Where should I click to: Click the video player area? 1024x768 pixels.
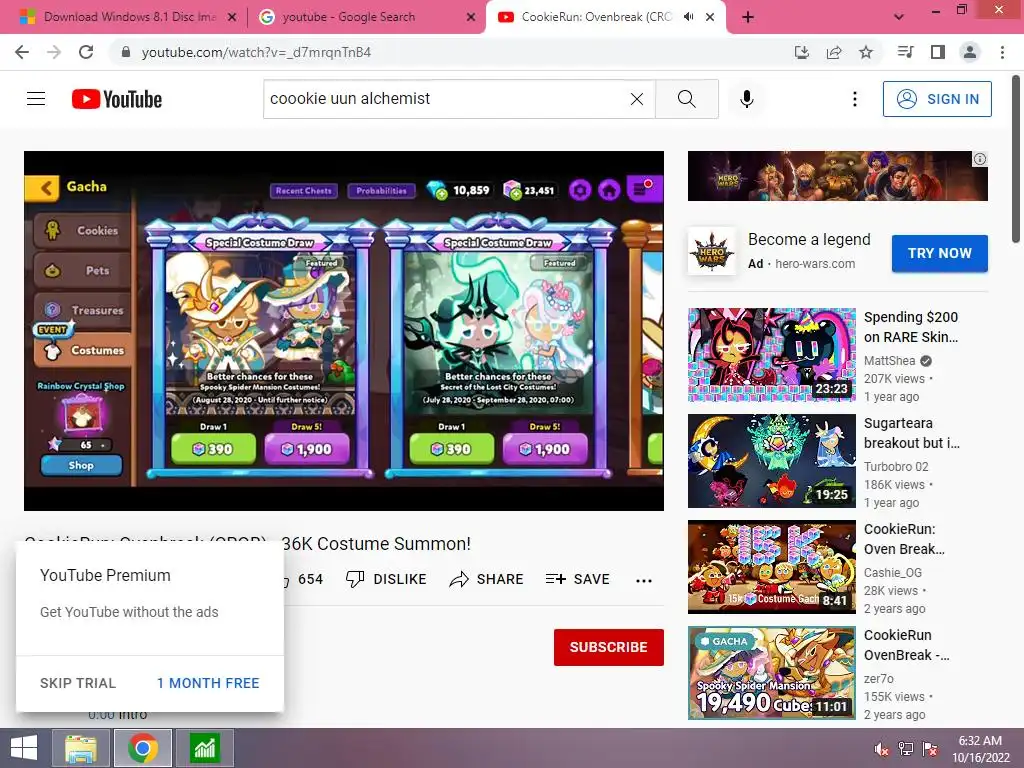pyautogui.click(x=344, y=331)
